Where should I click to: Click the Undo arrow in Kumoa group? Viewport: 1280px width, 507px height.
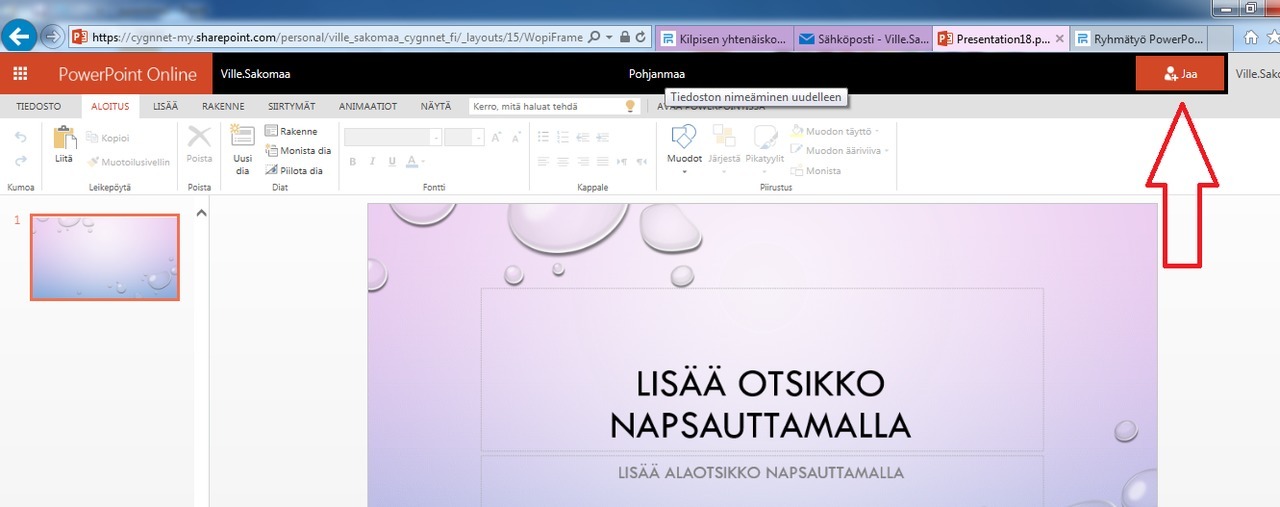pyautogui.click(x=20, y=137)
